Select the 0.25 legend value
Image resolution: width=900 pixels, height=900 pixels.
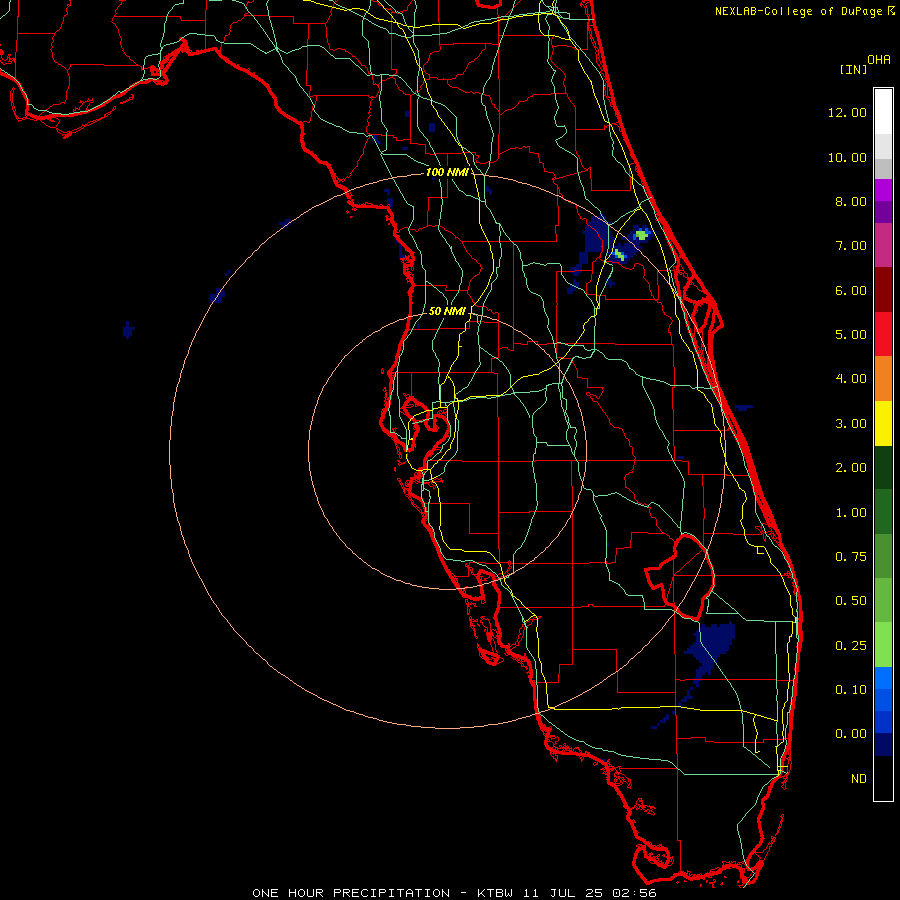coord(850,646)
